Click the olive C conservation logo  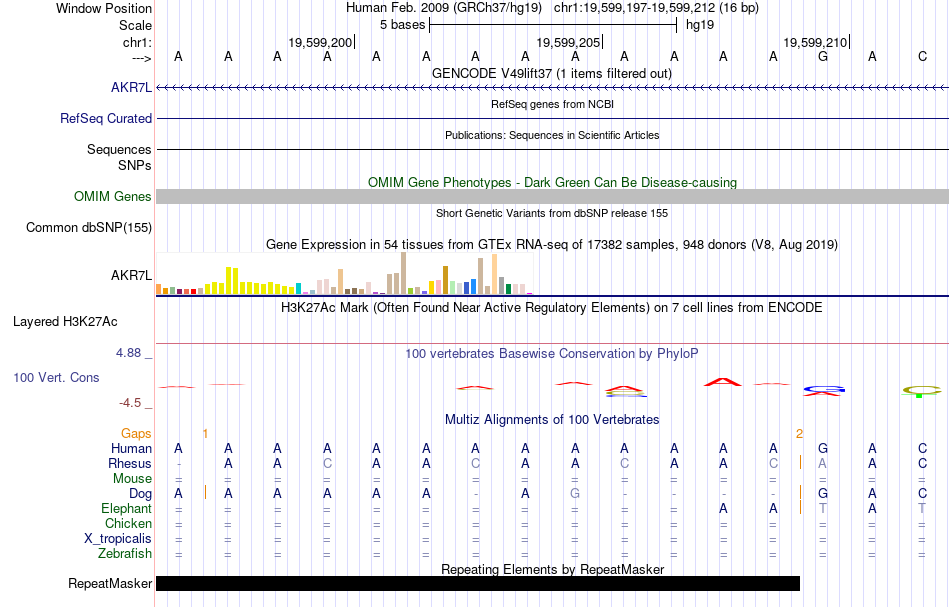(922, 391)
